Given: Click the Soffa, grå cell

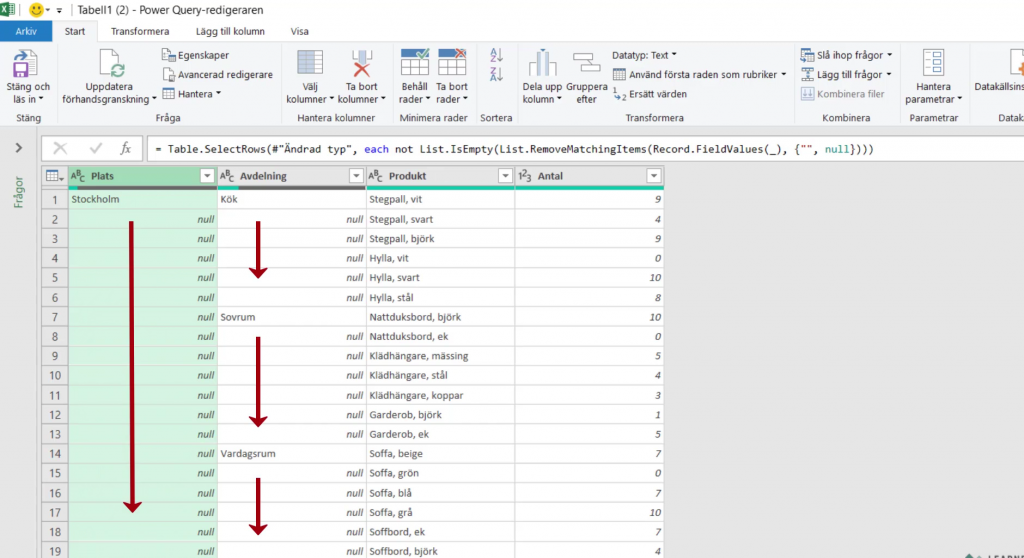Looking at the screenshot, I should click(440, 512).
